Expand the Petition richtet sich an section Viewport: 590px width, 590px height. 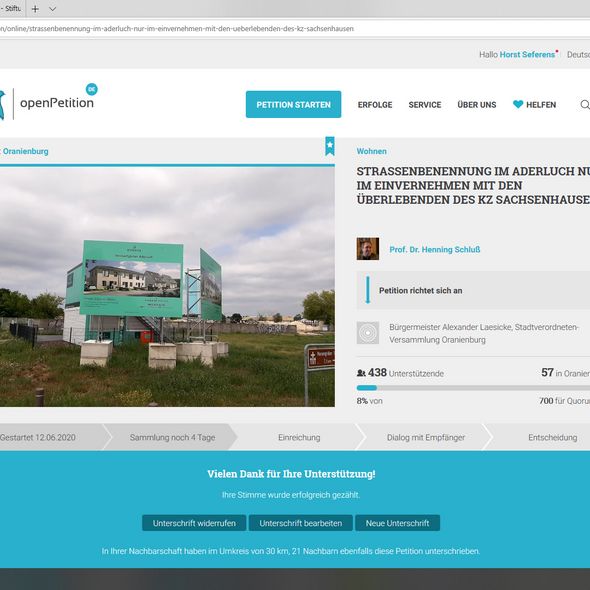[473, 290]
